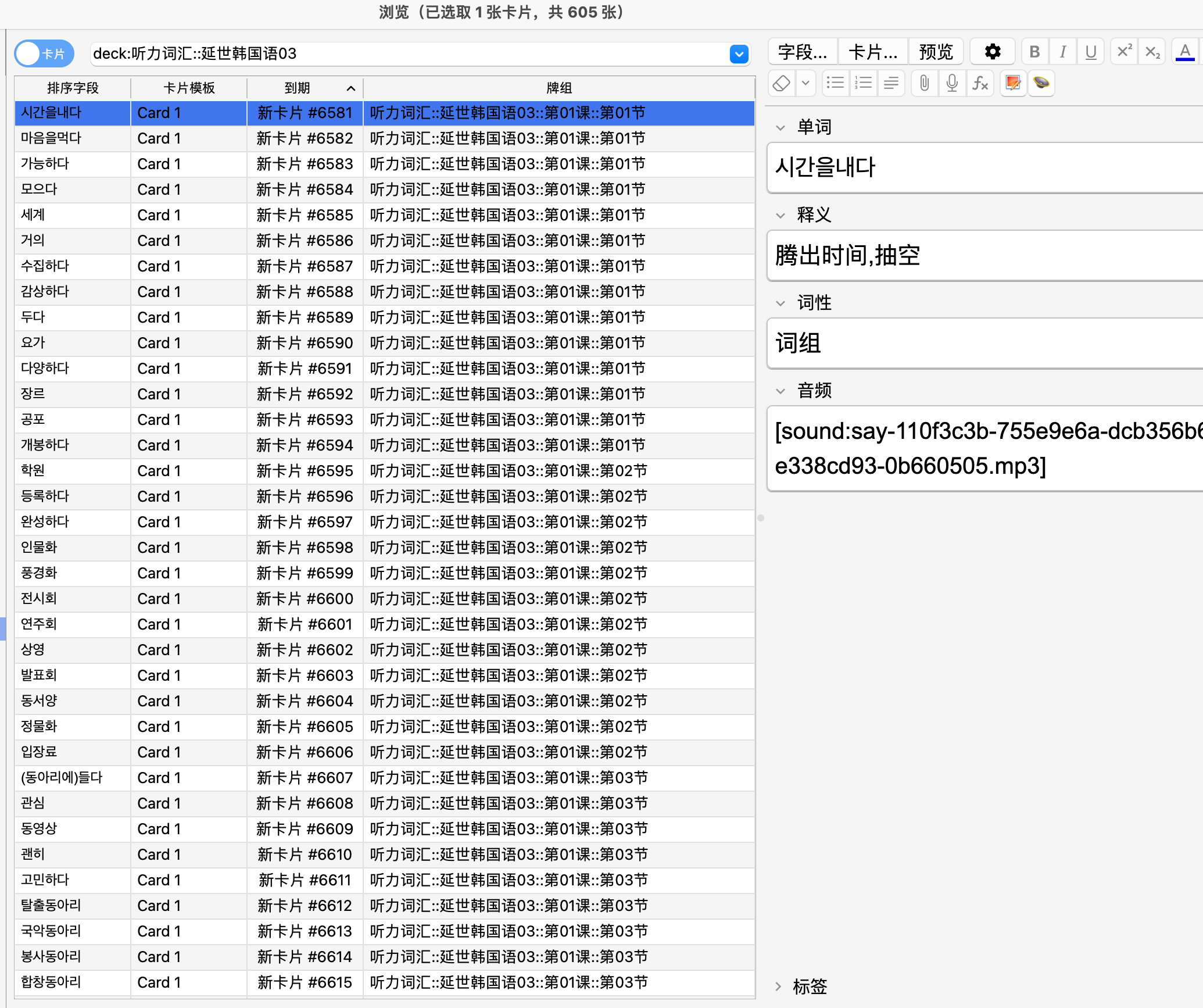Insert an ordered numbered list
Screen dimensions: 1203x1008
tap(864, 83)
